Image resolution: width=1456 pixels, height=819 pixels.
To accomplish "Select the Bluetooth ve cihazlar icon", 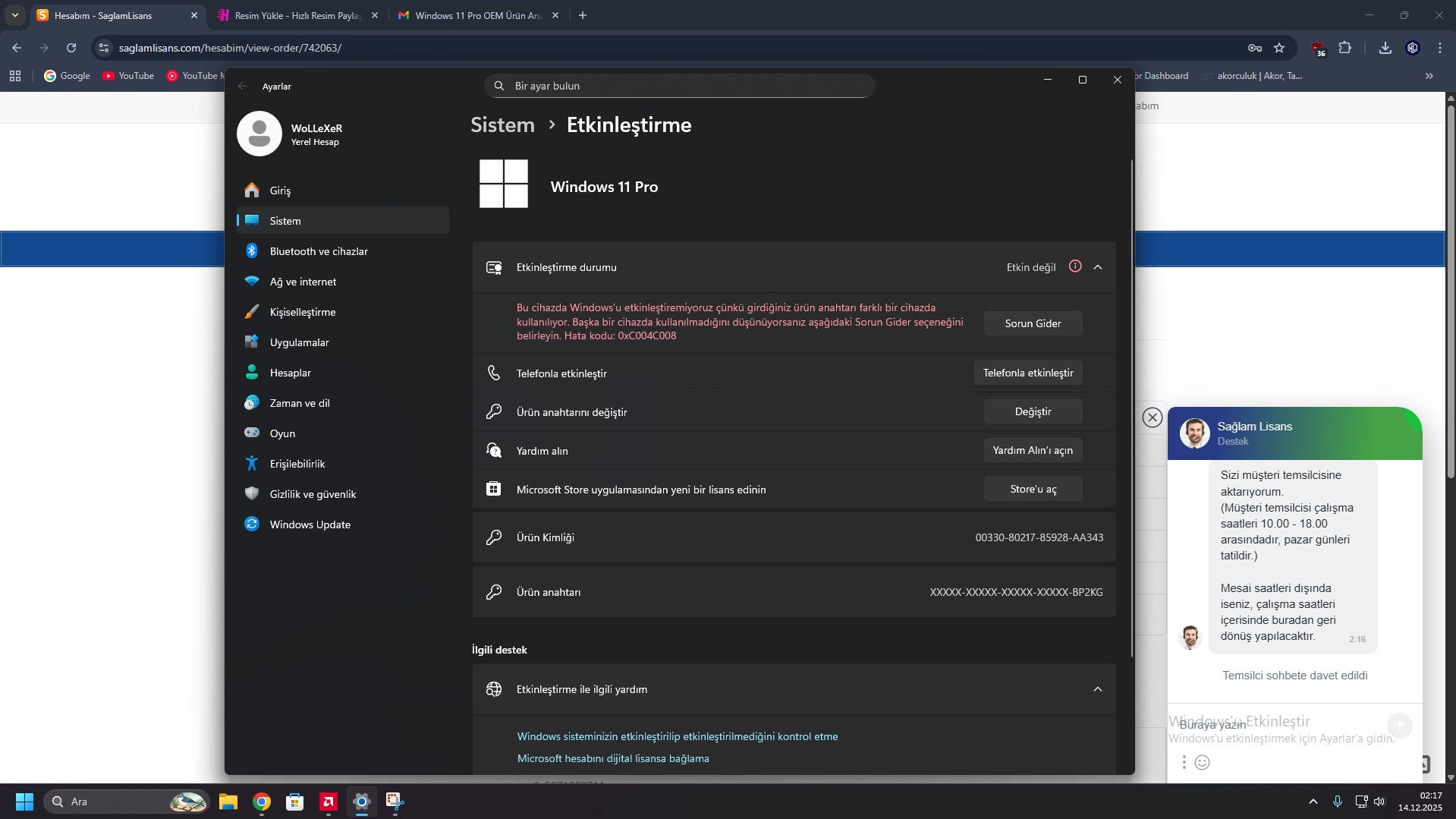I will [x=252, y=250].
